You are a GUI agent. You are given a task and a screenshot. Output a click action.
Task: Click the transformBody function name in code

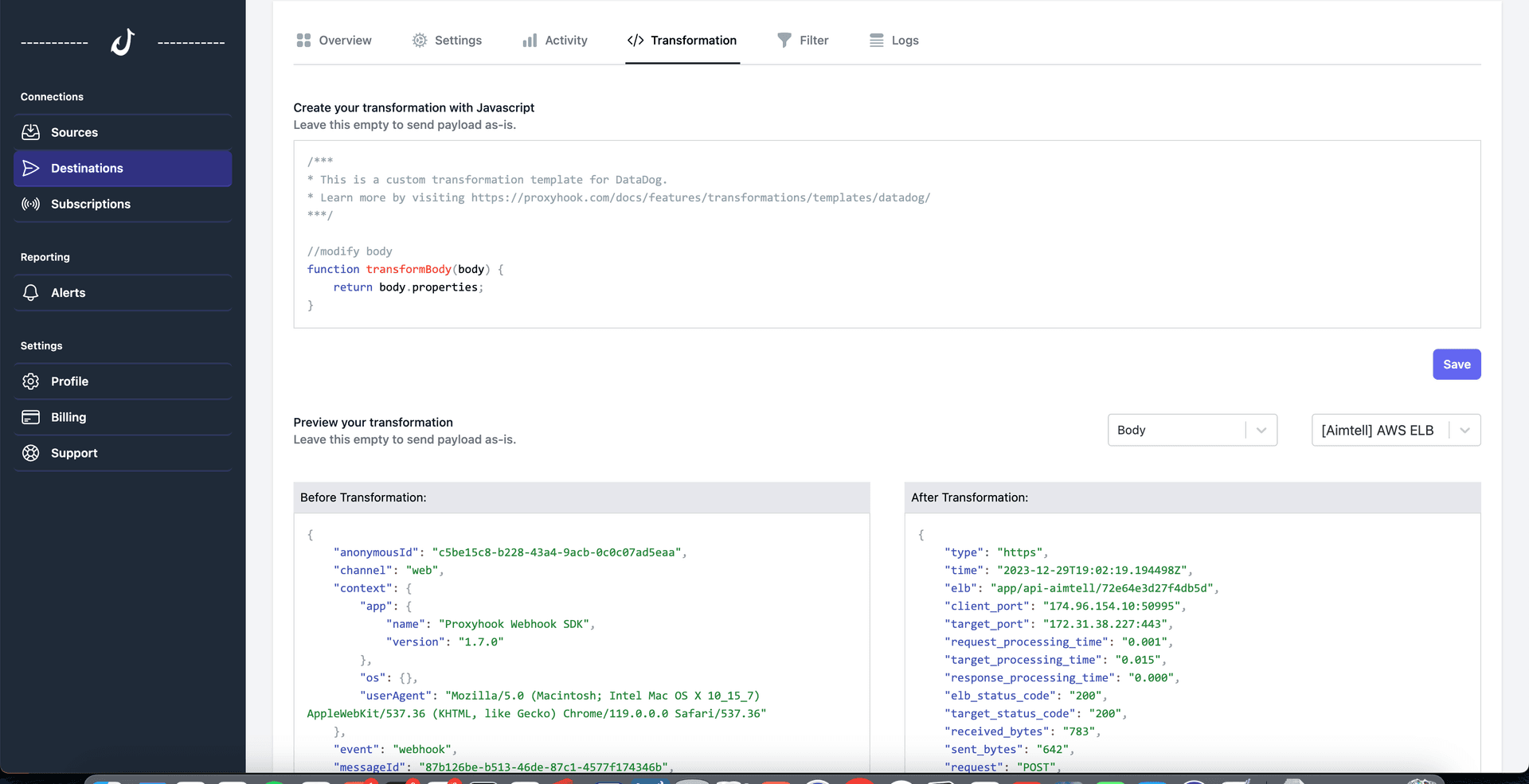coord(409,269)
